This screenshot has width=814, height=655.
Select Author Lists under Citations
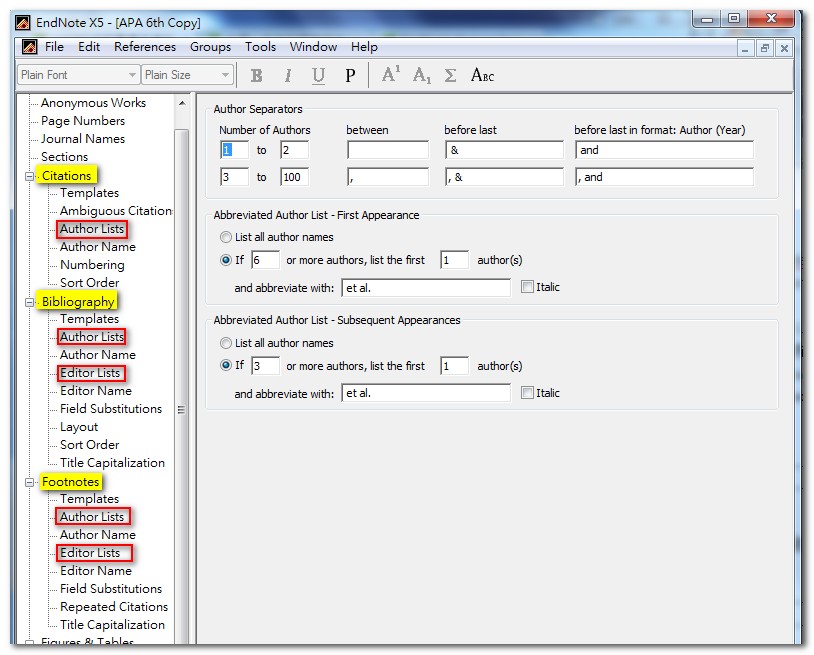(92, 229)
